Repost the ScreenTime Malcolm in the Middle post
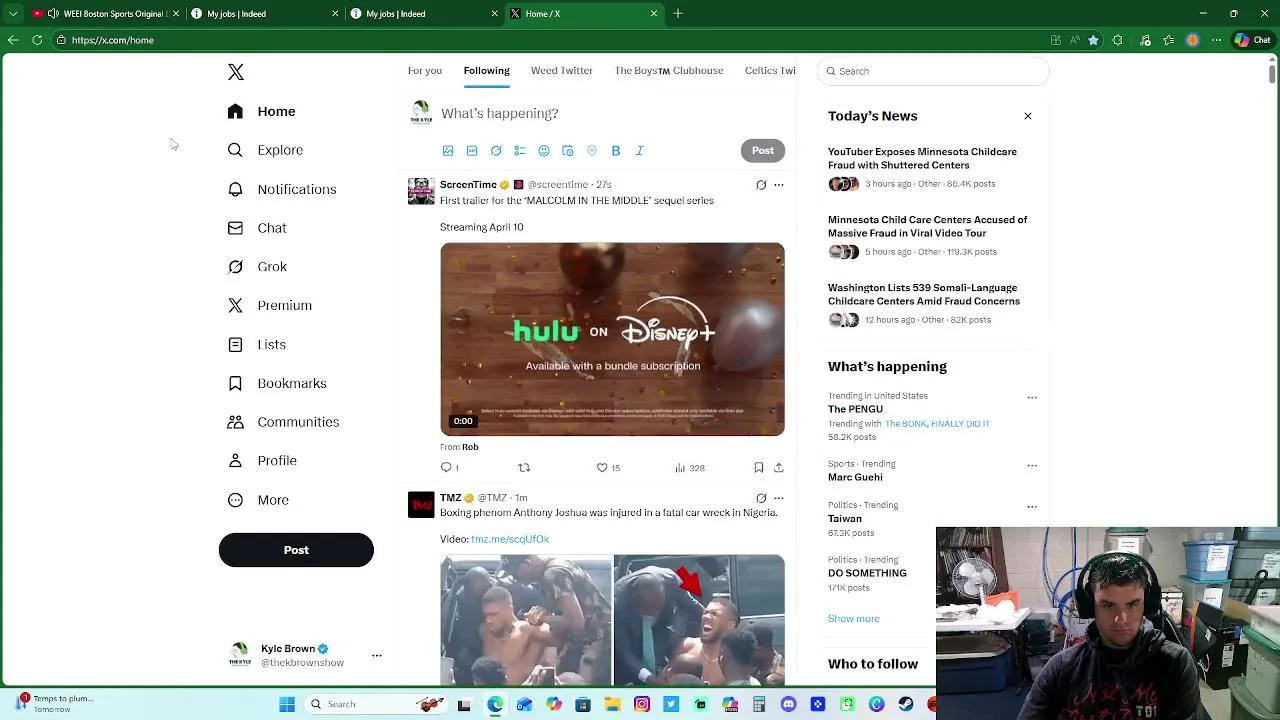 [524, 467]
